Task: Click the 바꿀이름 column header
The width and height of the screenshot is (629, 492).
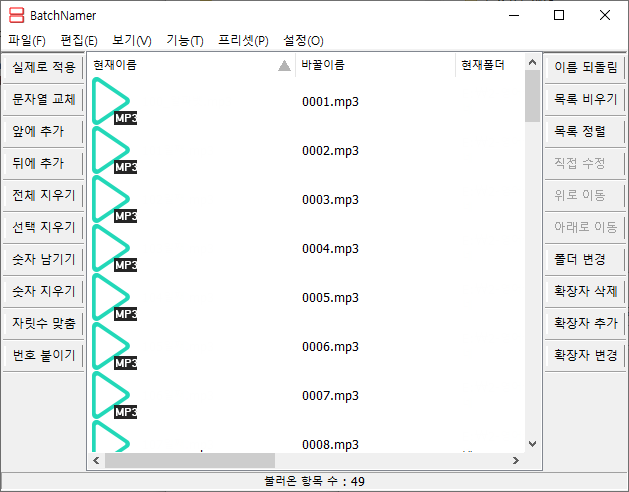Action: click(375, 65)
